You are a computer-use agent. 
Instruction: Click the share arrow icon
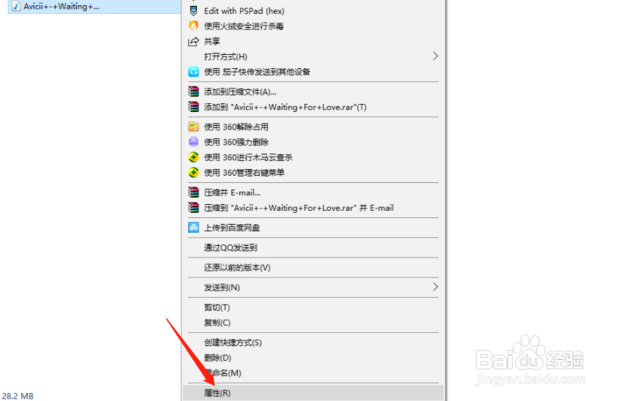point(193,41)
